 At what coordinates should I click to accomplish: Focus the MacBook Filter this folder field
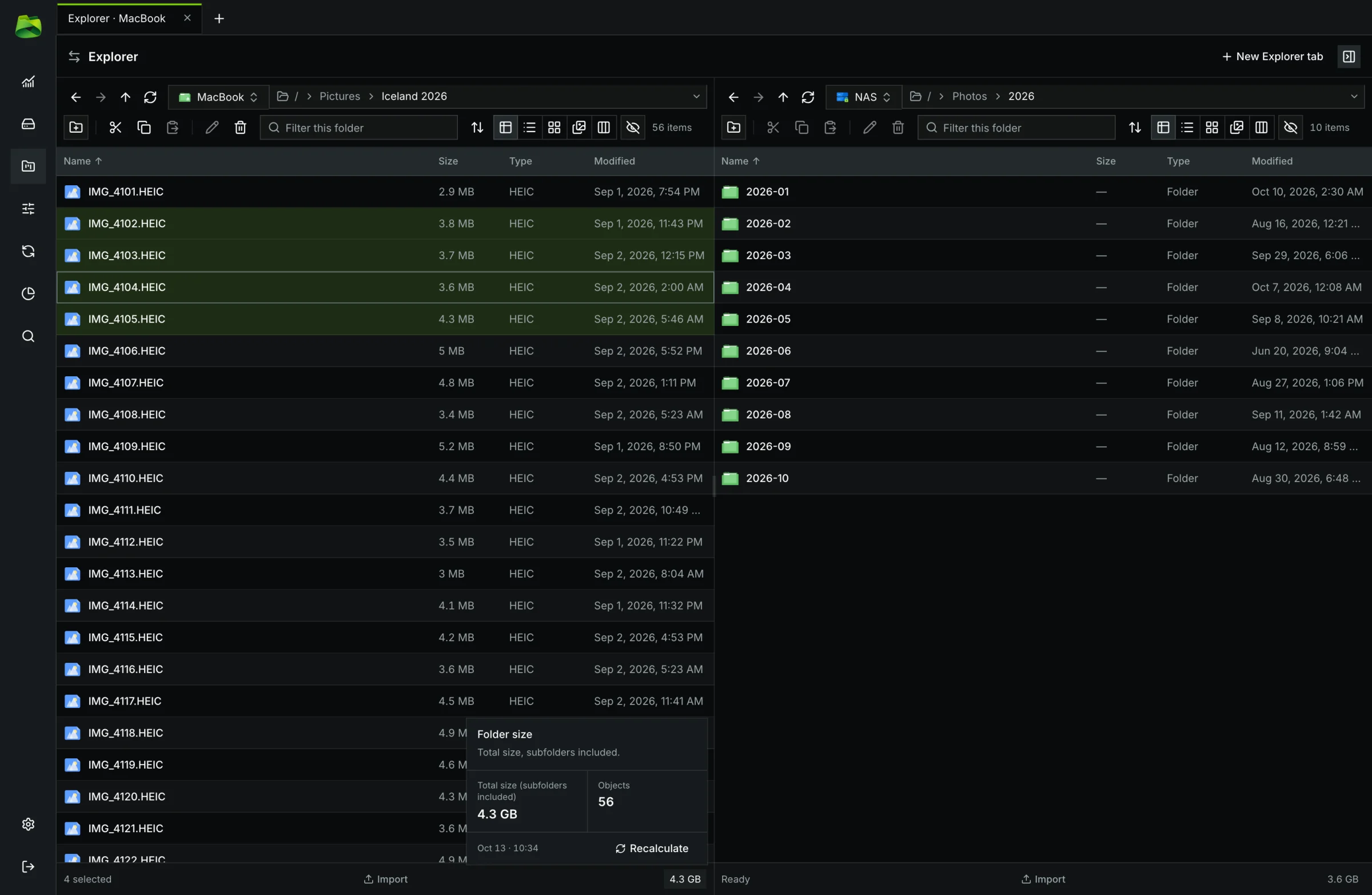click(x=358, y=128)
